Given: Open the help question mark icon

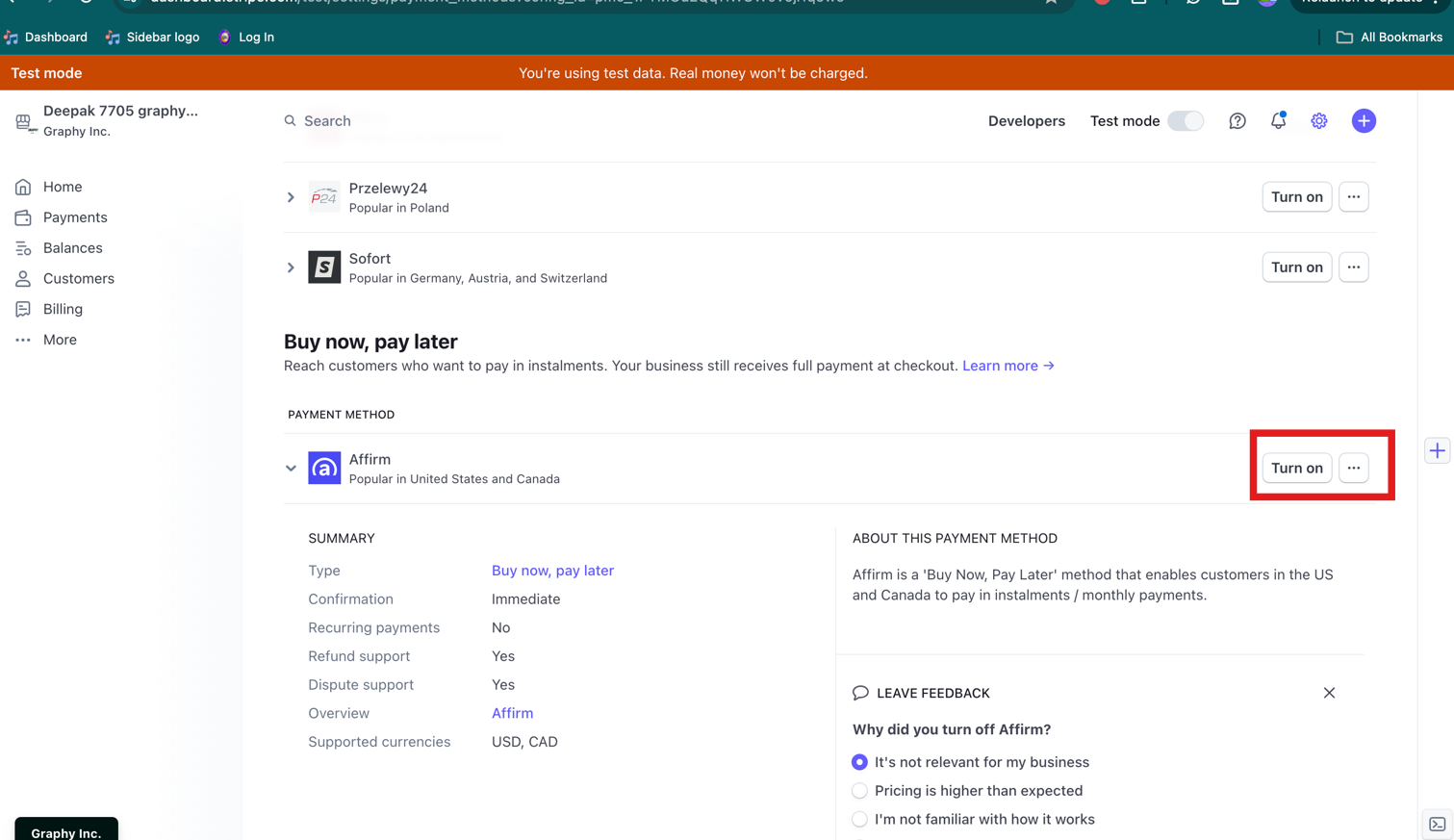Looking at the screenshot, I should click(x=1237, y=121).
